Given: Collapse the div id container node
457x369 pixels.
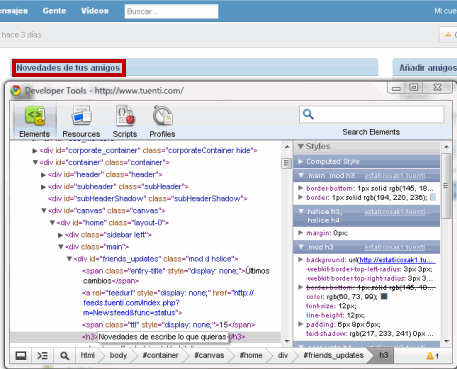Looking at the screenshot, I should (x=35, y=163).
